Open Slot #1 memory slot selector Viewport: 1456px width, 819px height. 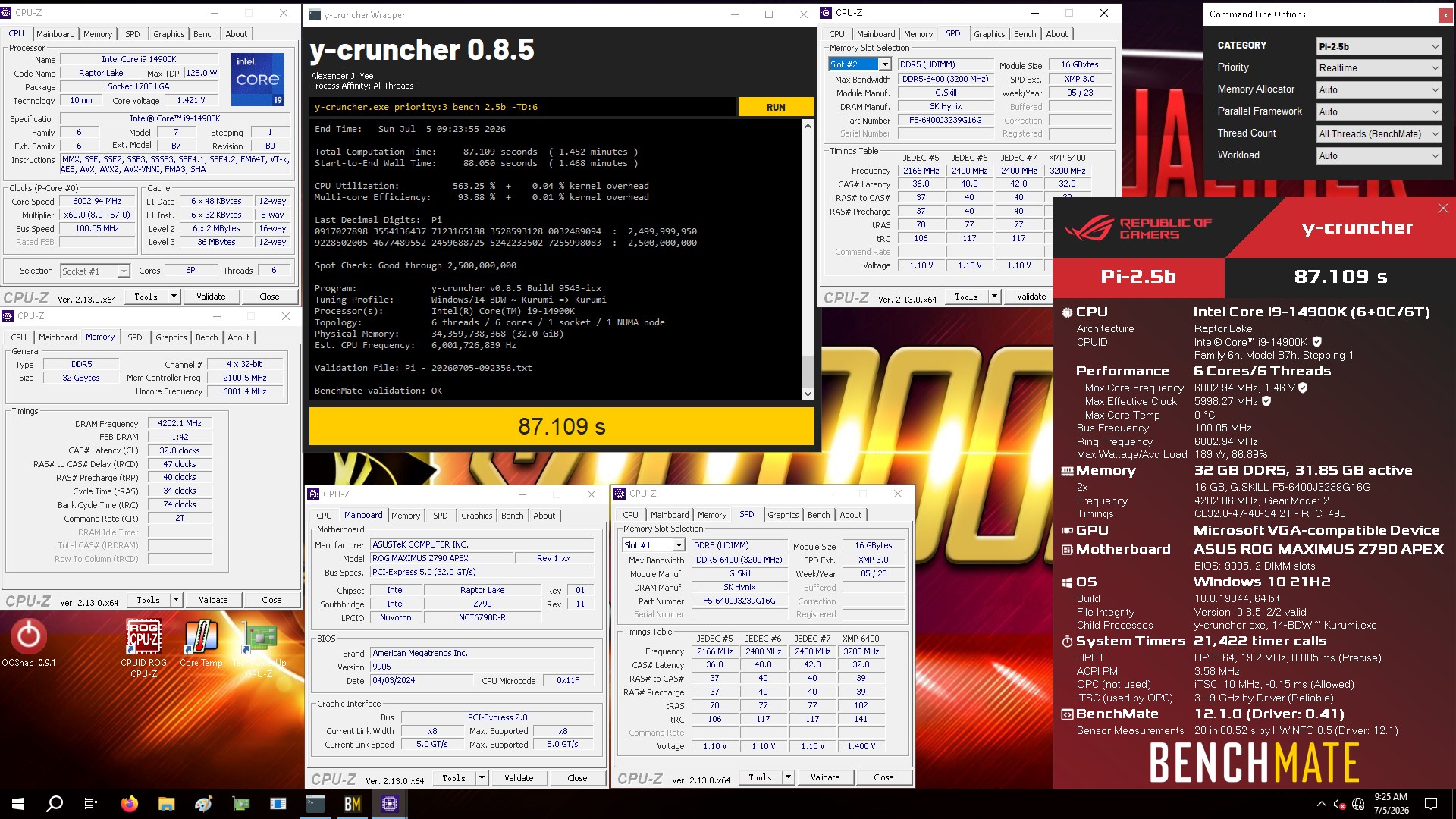654,545
